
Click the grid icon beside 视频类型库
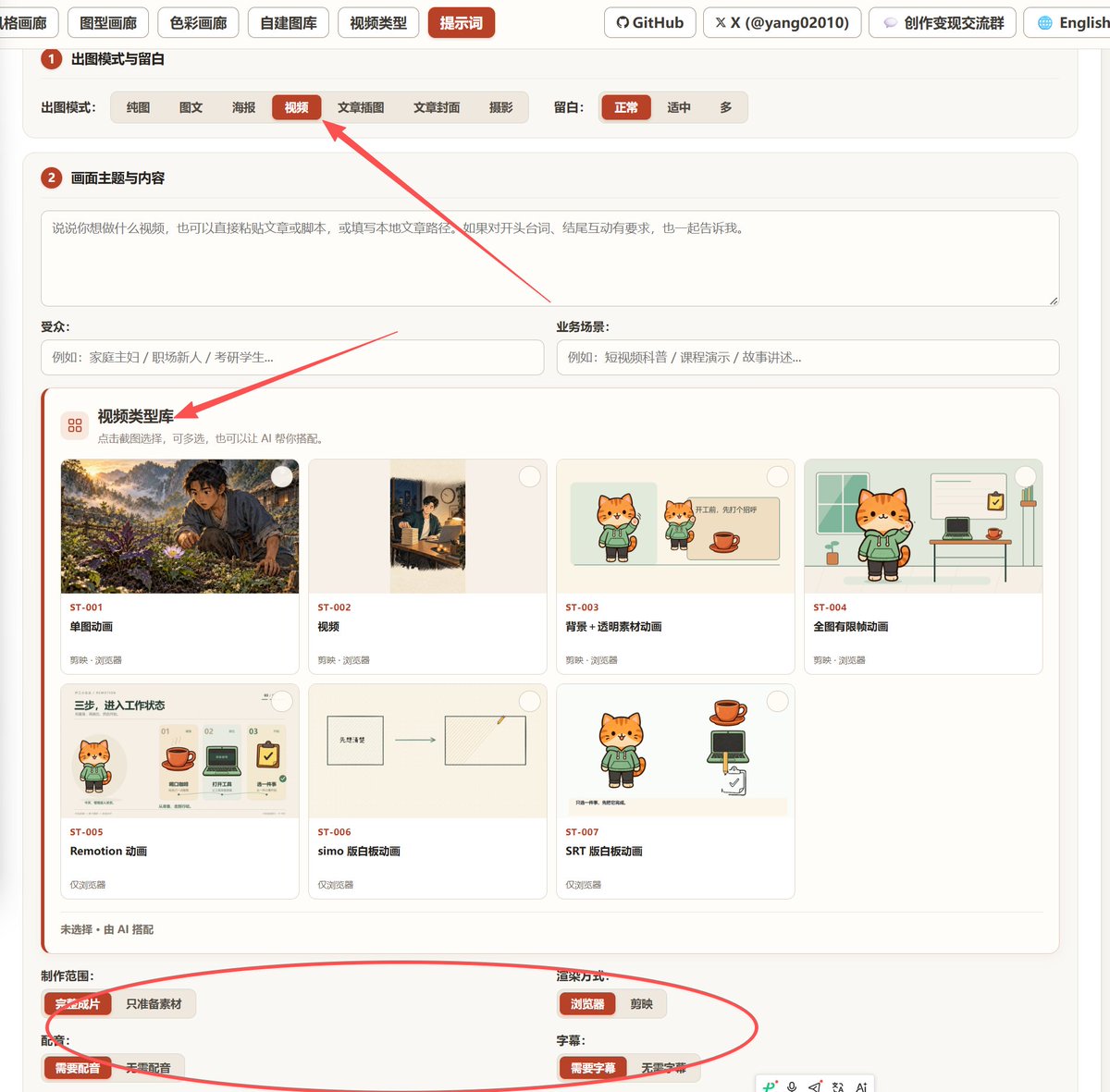coord(75,425)
